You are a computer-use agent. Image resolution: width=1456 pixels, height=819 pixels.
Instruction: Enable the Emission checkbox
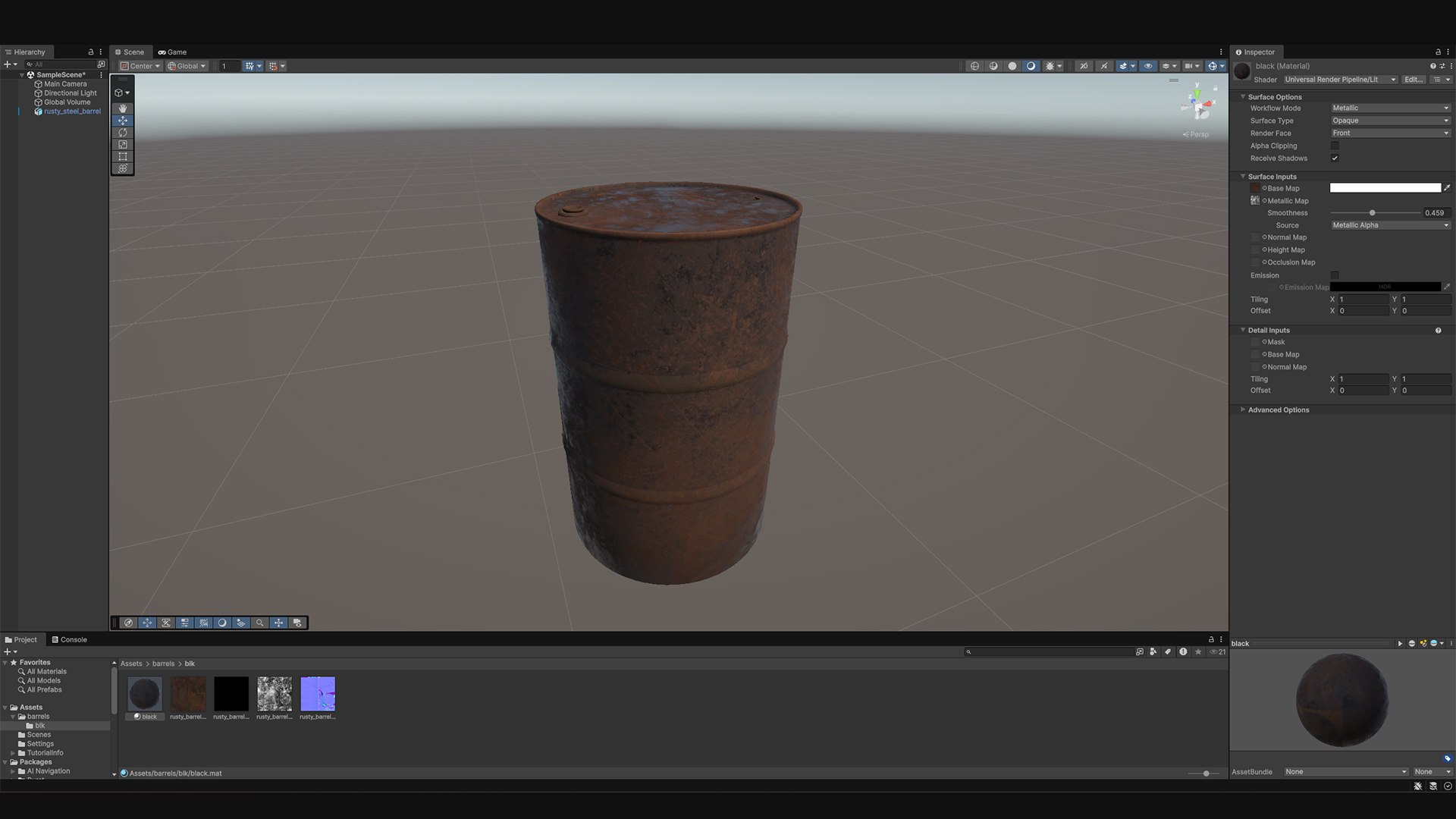(1335, 275)
